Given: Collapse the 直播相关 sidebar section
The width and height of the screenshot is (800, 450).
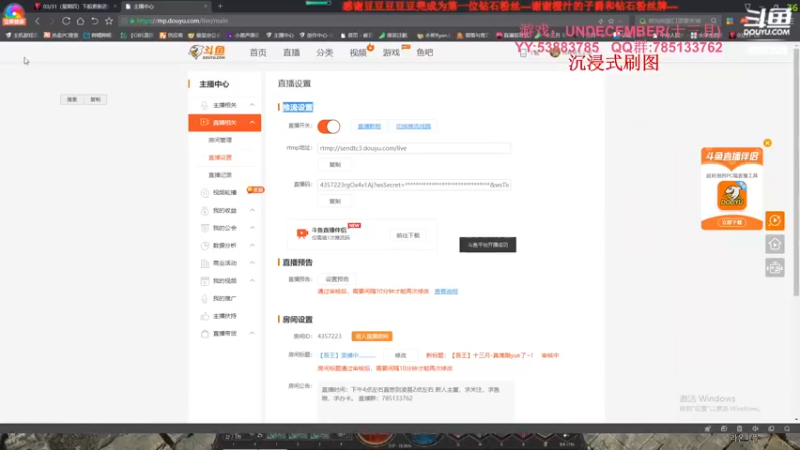Looking at the screenshot, I should (x=252, y=122).
